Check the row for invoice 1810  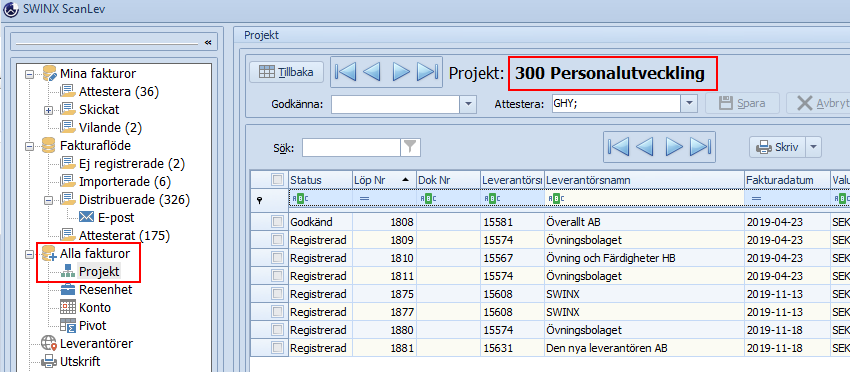277,258
